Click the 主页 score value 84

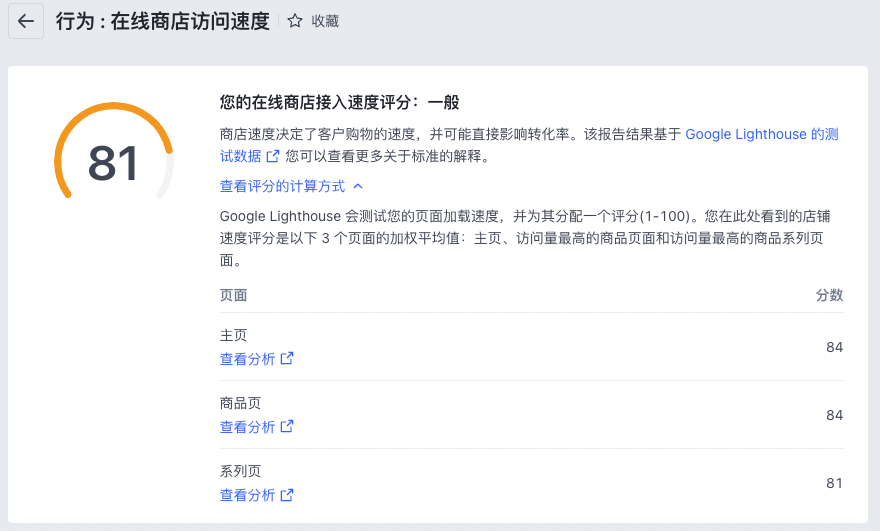835,347
